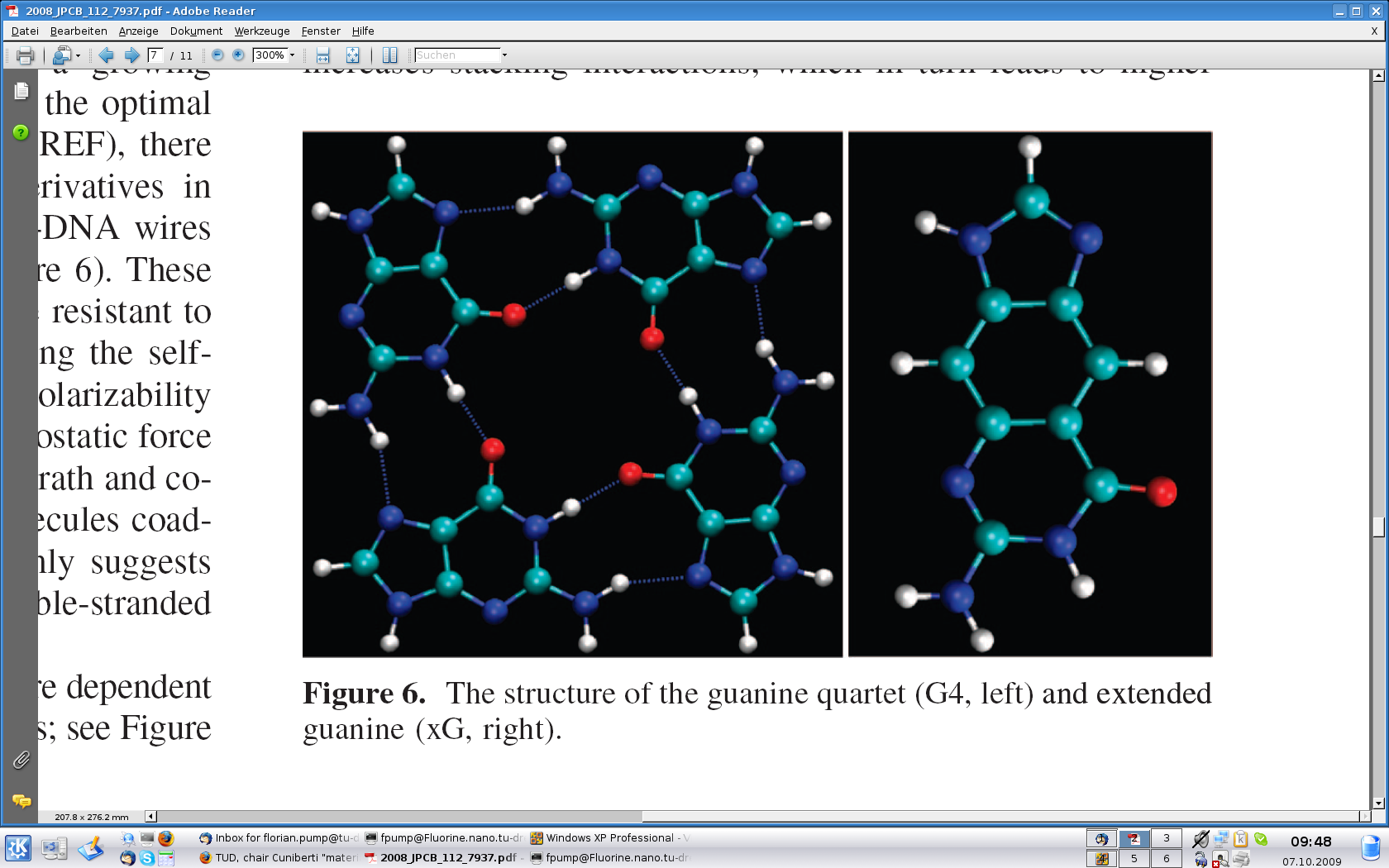
Task: Open the calendar icon in quick launch
Action: [x=165, y=858]
